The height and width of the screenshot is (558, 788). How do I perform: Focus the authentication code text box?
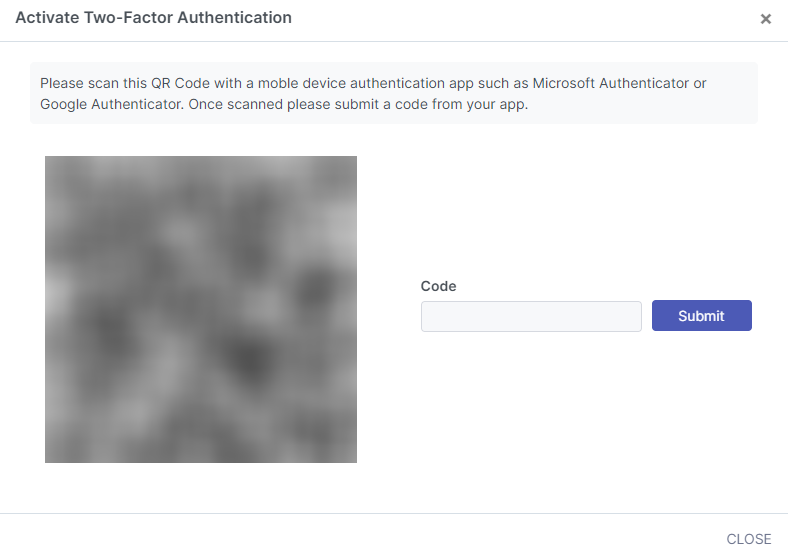click(531, 316)
